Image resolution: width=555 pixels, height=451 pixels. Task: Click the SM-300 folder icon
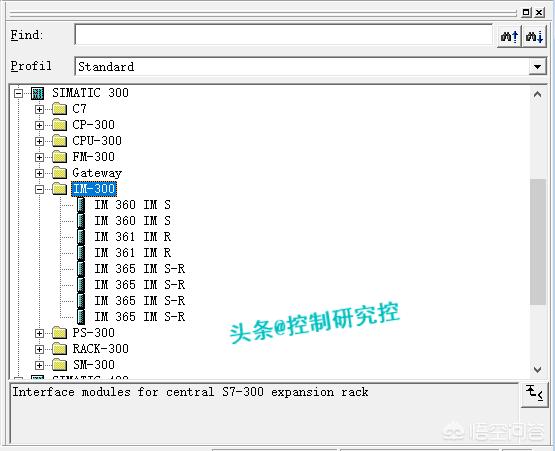59,365
